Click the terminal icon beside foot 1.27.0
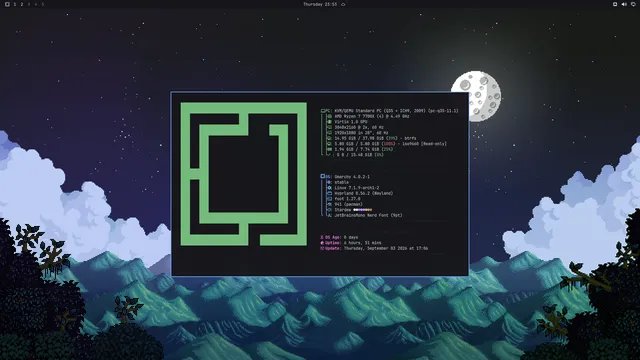Screen dimensions: 640x360 pos(329,199)
